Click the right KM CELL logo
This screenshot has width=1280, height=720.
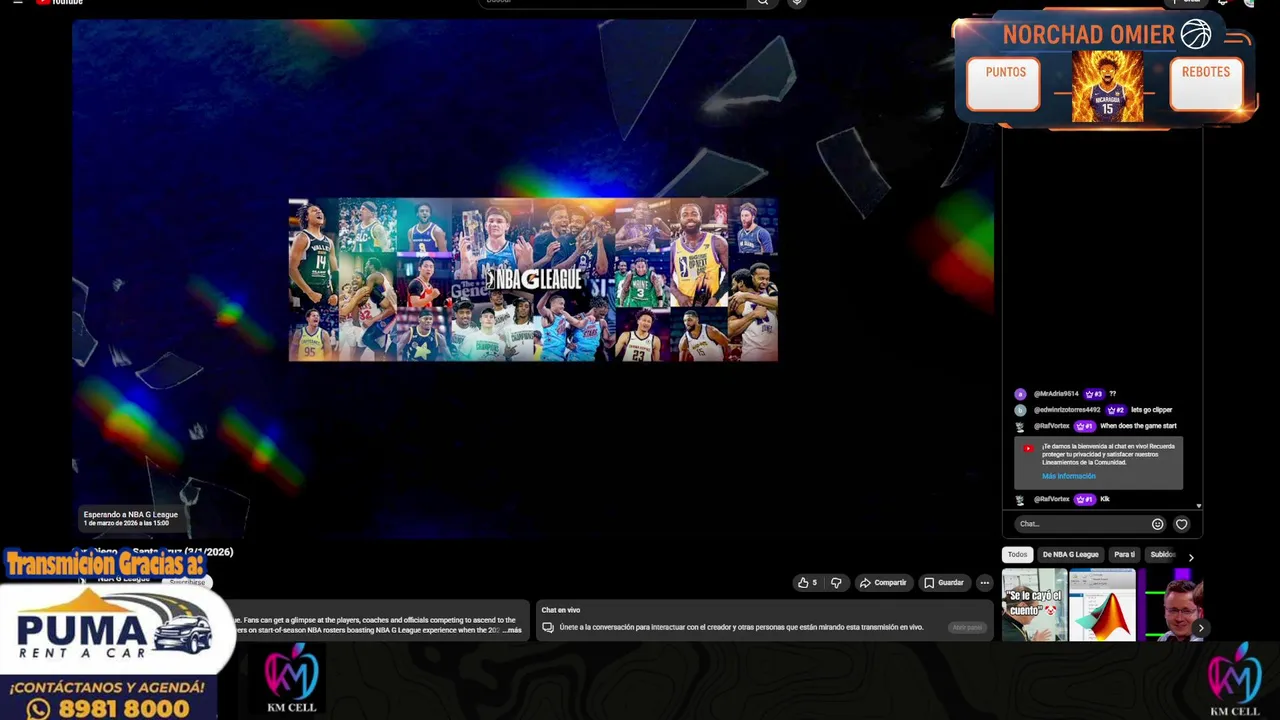coord(1235,680)
